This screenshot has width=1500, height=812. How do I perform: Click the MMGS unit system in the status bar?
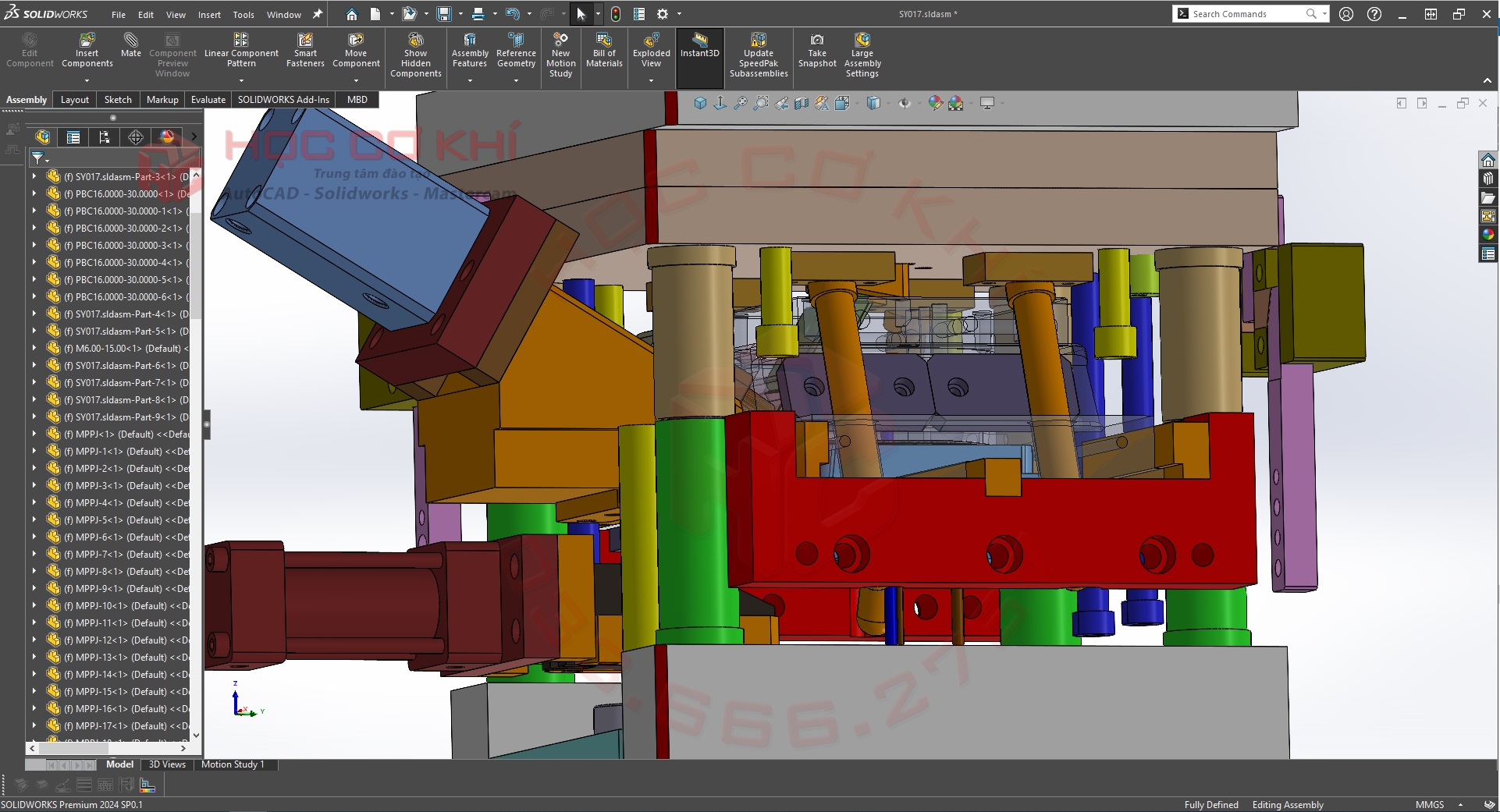pos(1430,805)
